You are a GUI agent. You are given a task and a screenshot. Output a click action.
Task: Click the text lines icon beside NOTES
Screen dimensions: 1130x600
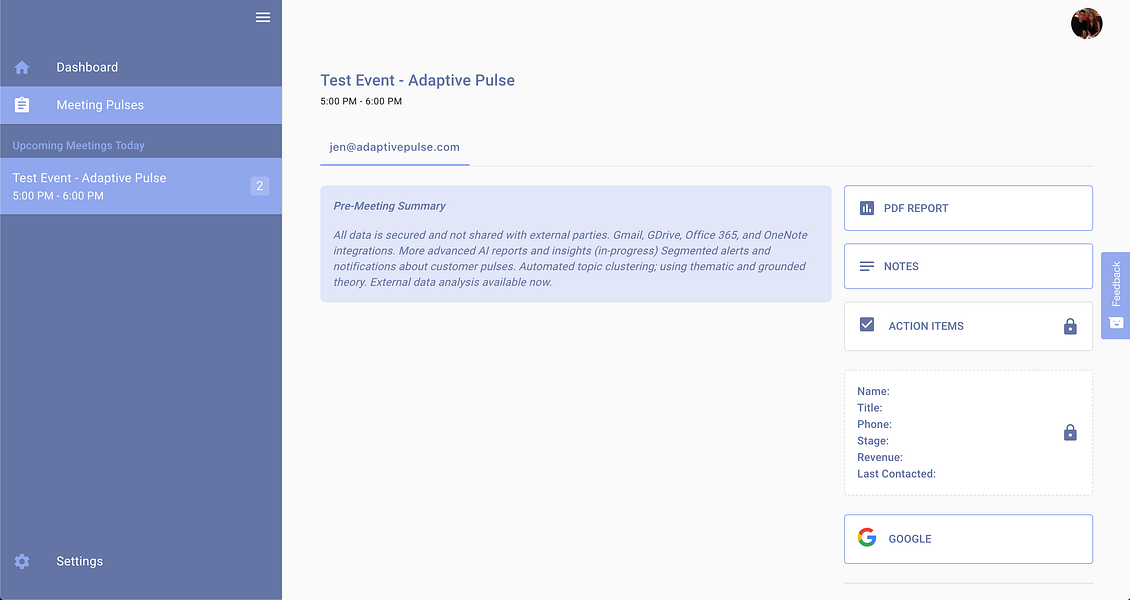(x=866, y=266)
